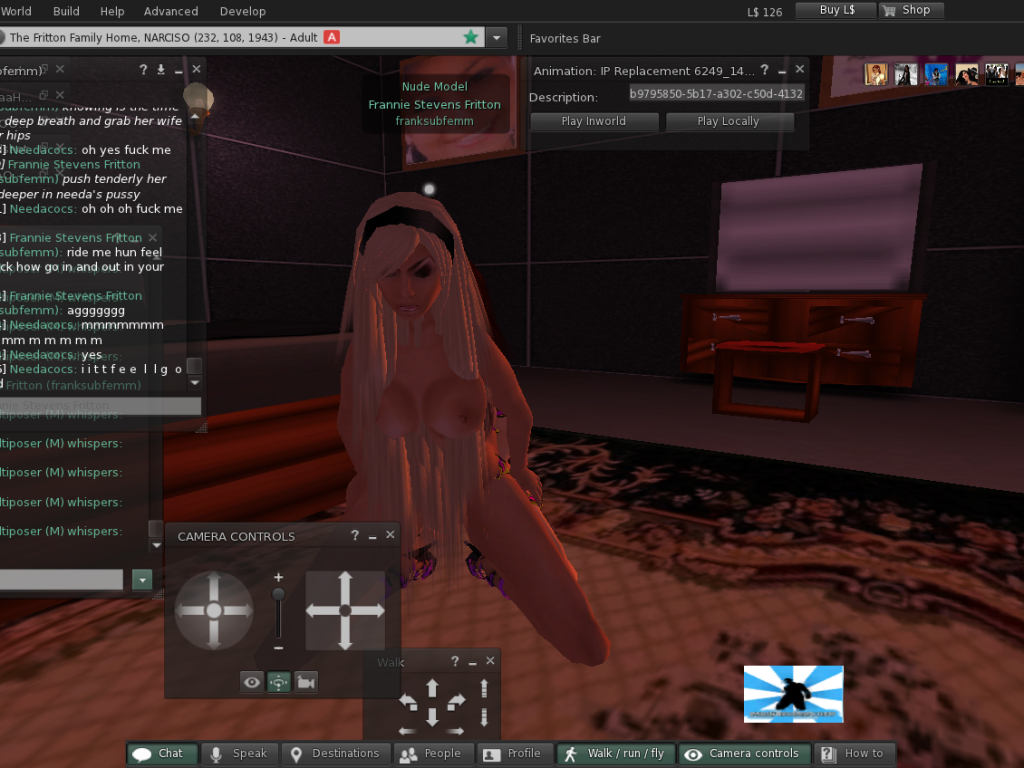Image resolution: width=1024 pixels, height=768 pixels.
Task: Open the chat input dropdown arrow
Action: pyautogui.click(x=142, y=580)
